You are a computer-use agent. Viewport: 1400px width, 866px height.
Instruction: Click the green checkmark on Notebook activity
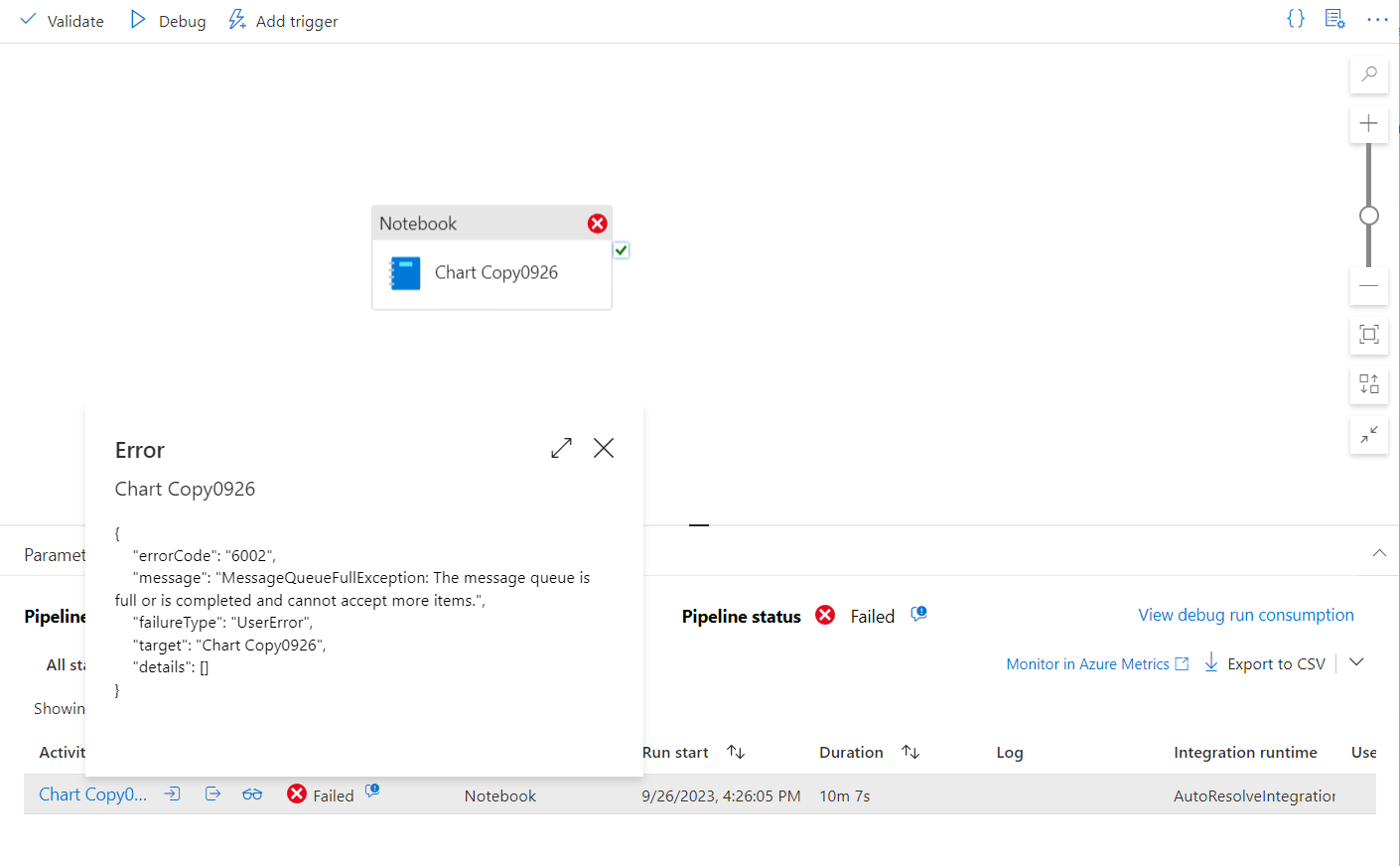621,250
